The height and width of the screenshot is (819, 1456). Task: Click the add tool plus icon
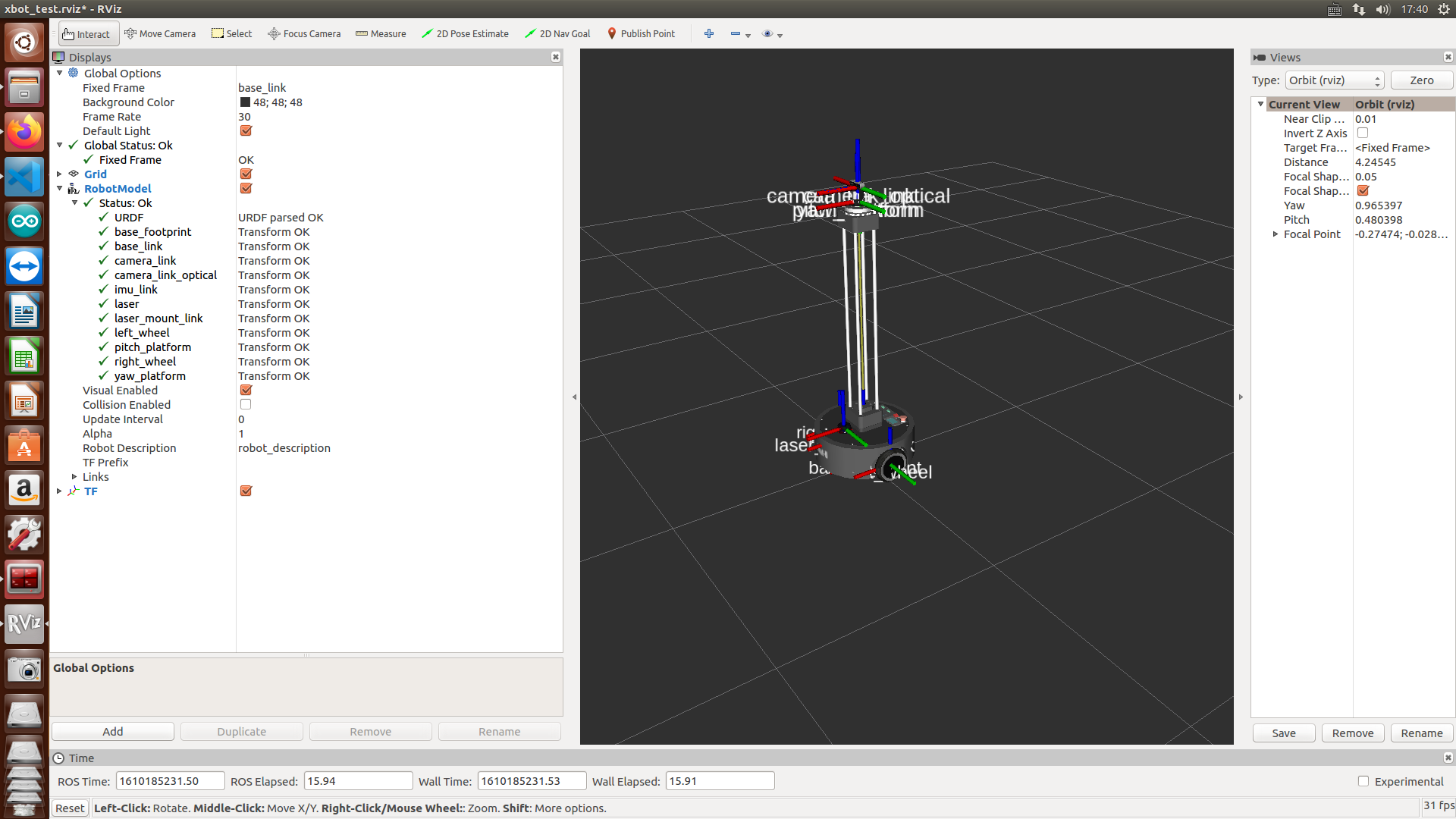tap(708, 34)
